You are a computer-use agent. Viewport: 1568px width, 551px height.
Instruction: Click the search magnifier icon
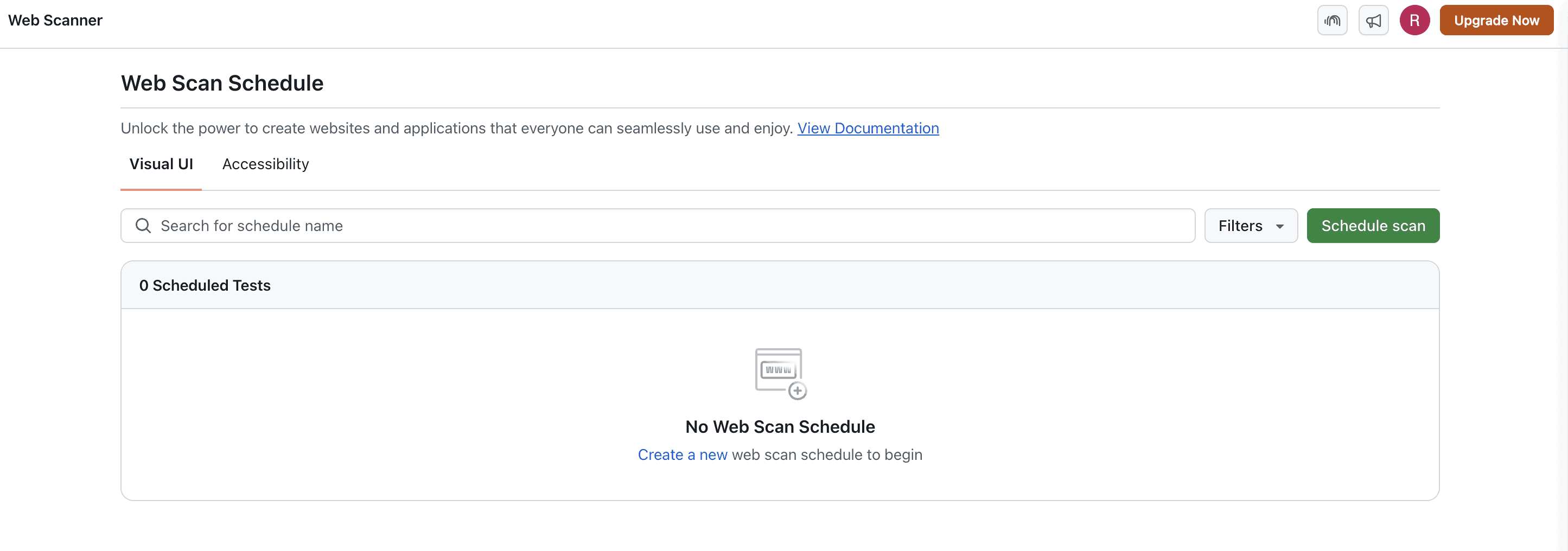[144, 226]
